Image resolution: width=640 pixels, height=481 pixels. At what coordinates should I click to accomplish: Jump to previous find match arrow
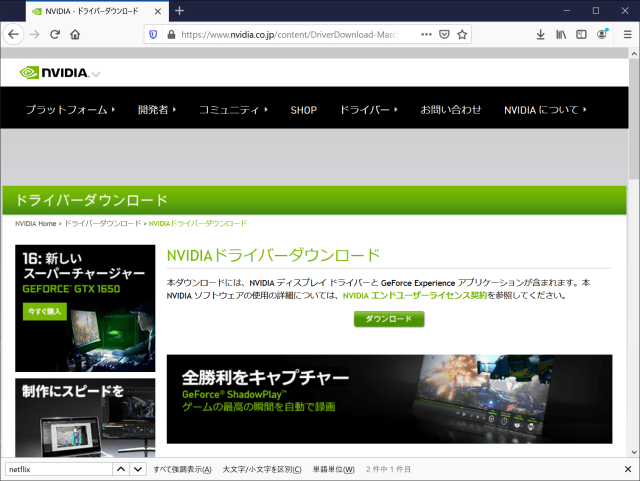pyautogui.click(x=121, y=469)
